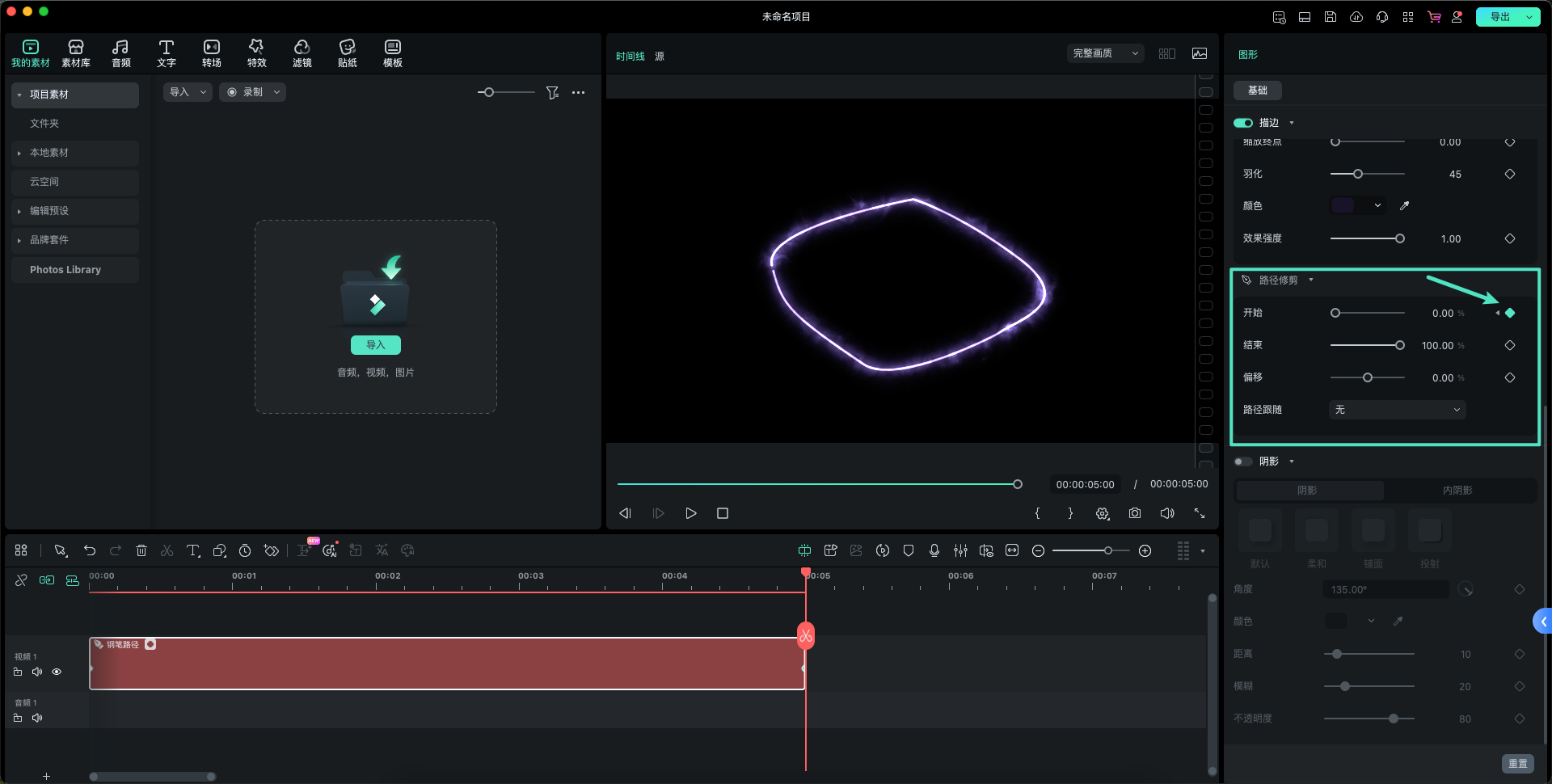Click the 重置 reset button

pyautogui.click(x=1517, y=763)
